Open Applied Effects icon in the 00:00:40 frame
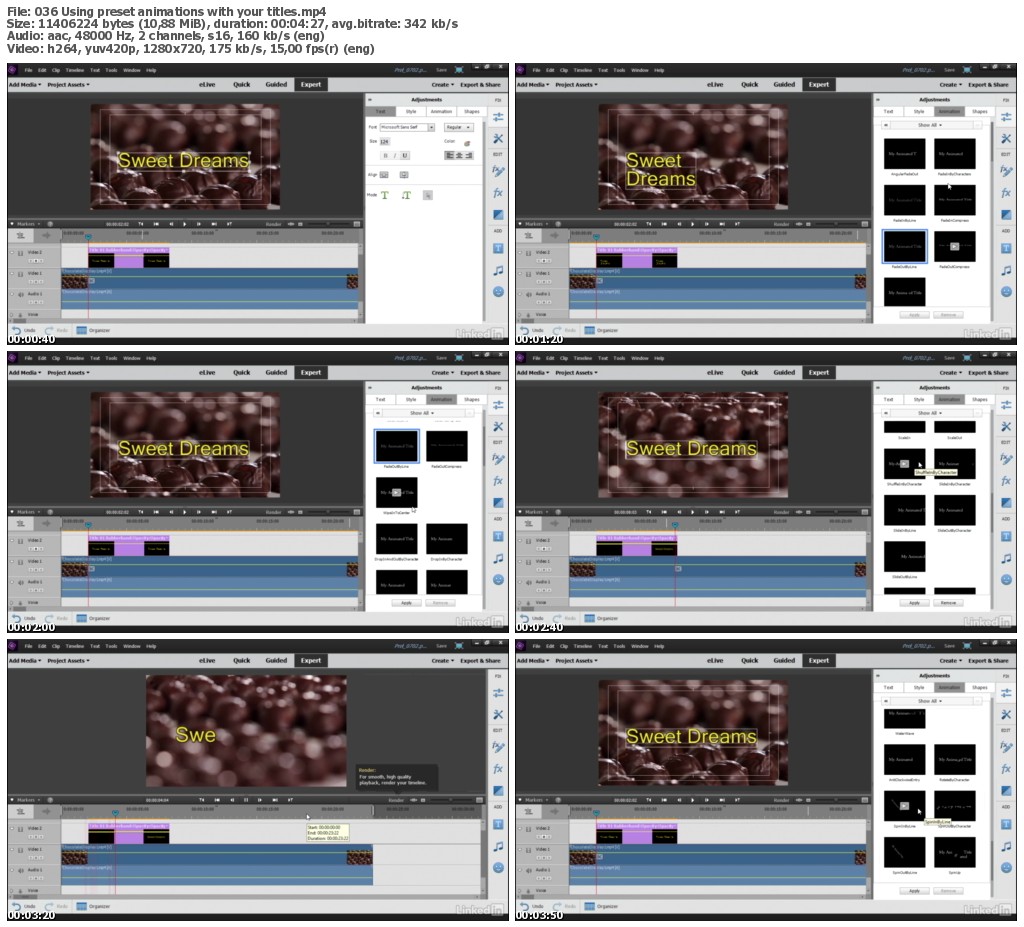1024x927 pixels. (x=498, y=171)
